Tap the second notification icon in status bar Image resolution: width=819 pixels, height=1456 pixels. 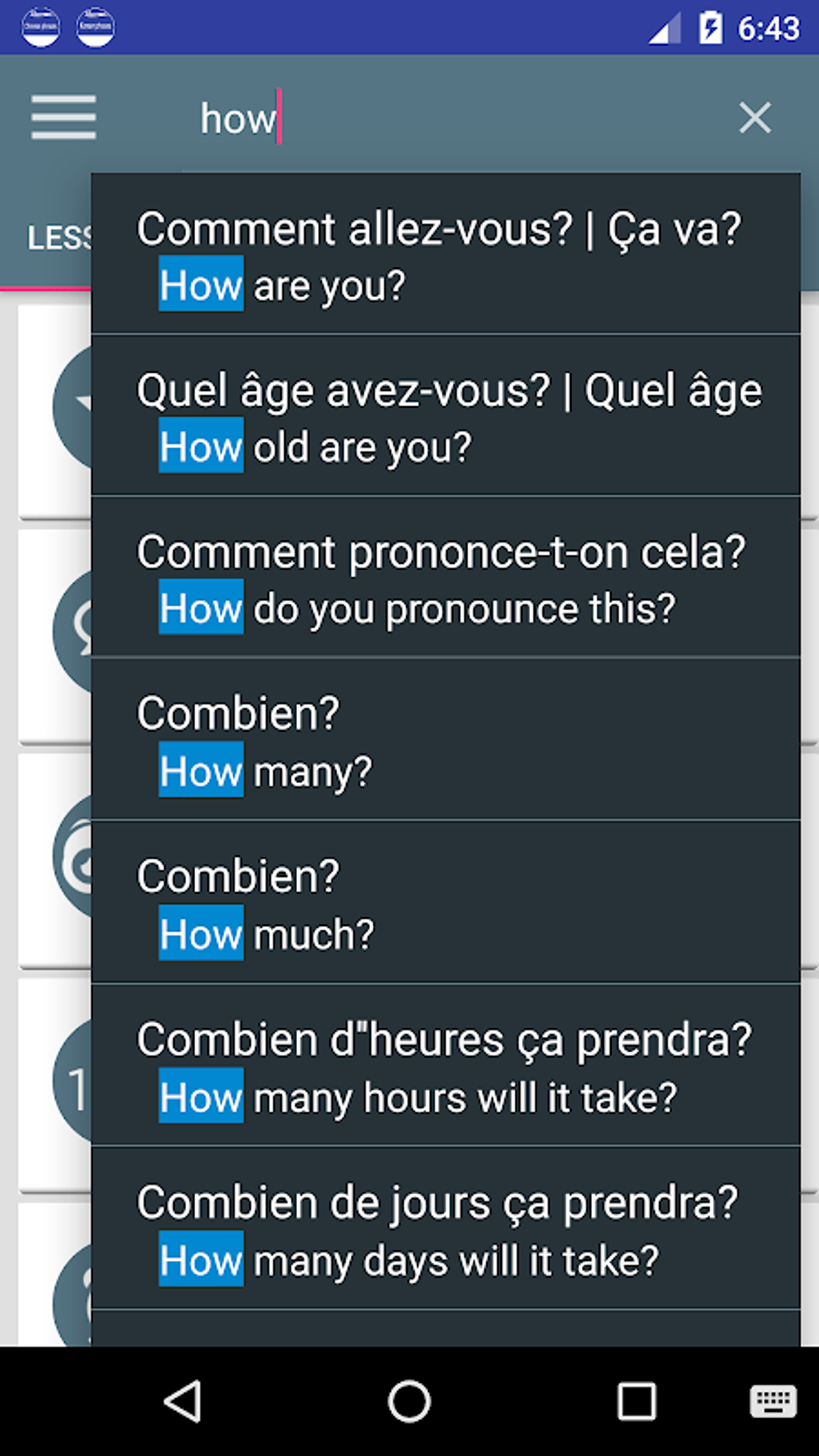pyautogui.click(x=96, y=27)
